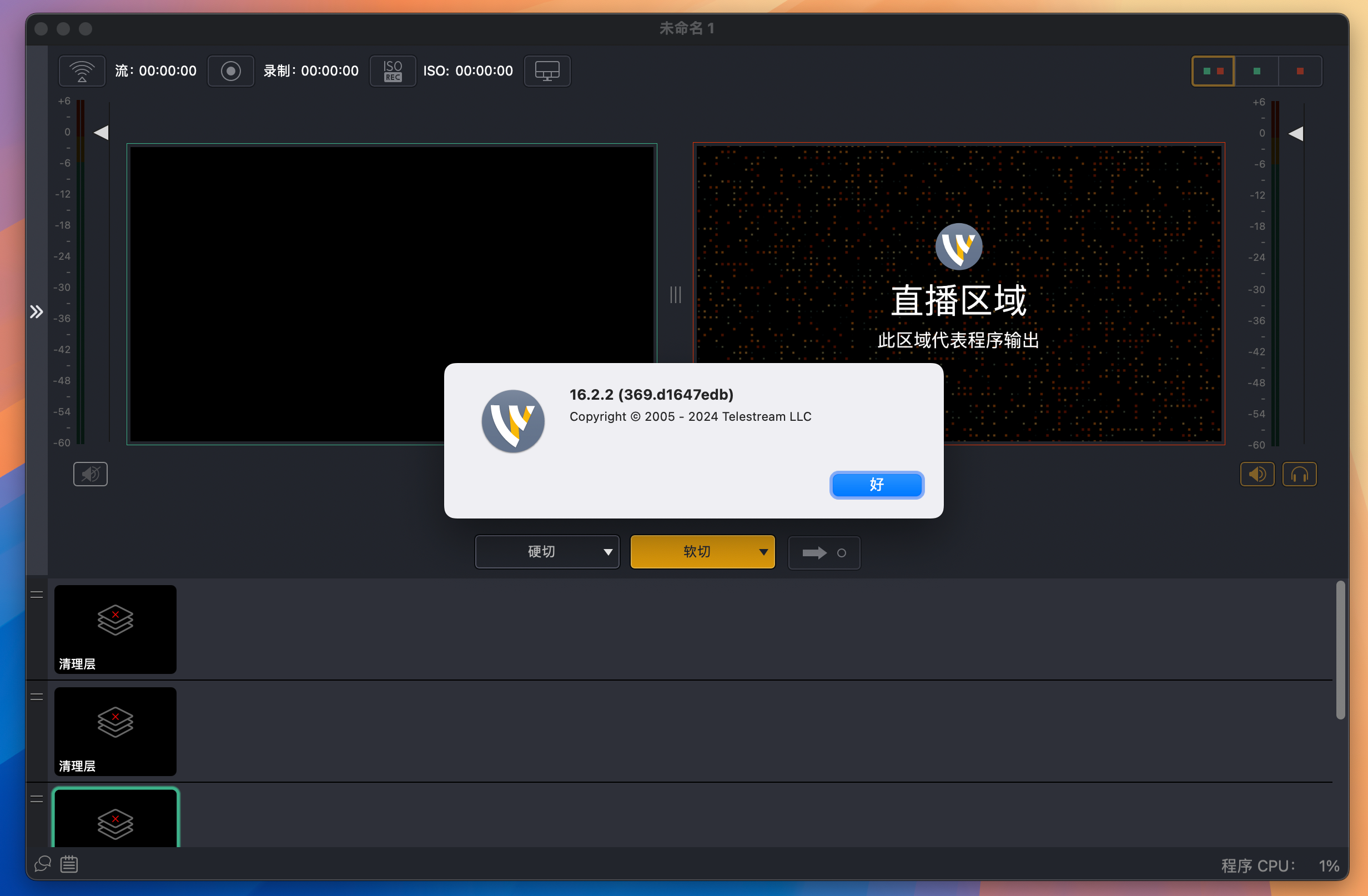Screen dimensions: 1368x896
Task: Click the layers vertical scrollbar
Action: 1340,650
